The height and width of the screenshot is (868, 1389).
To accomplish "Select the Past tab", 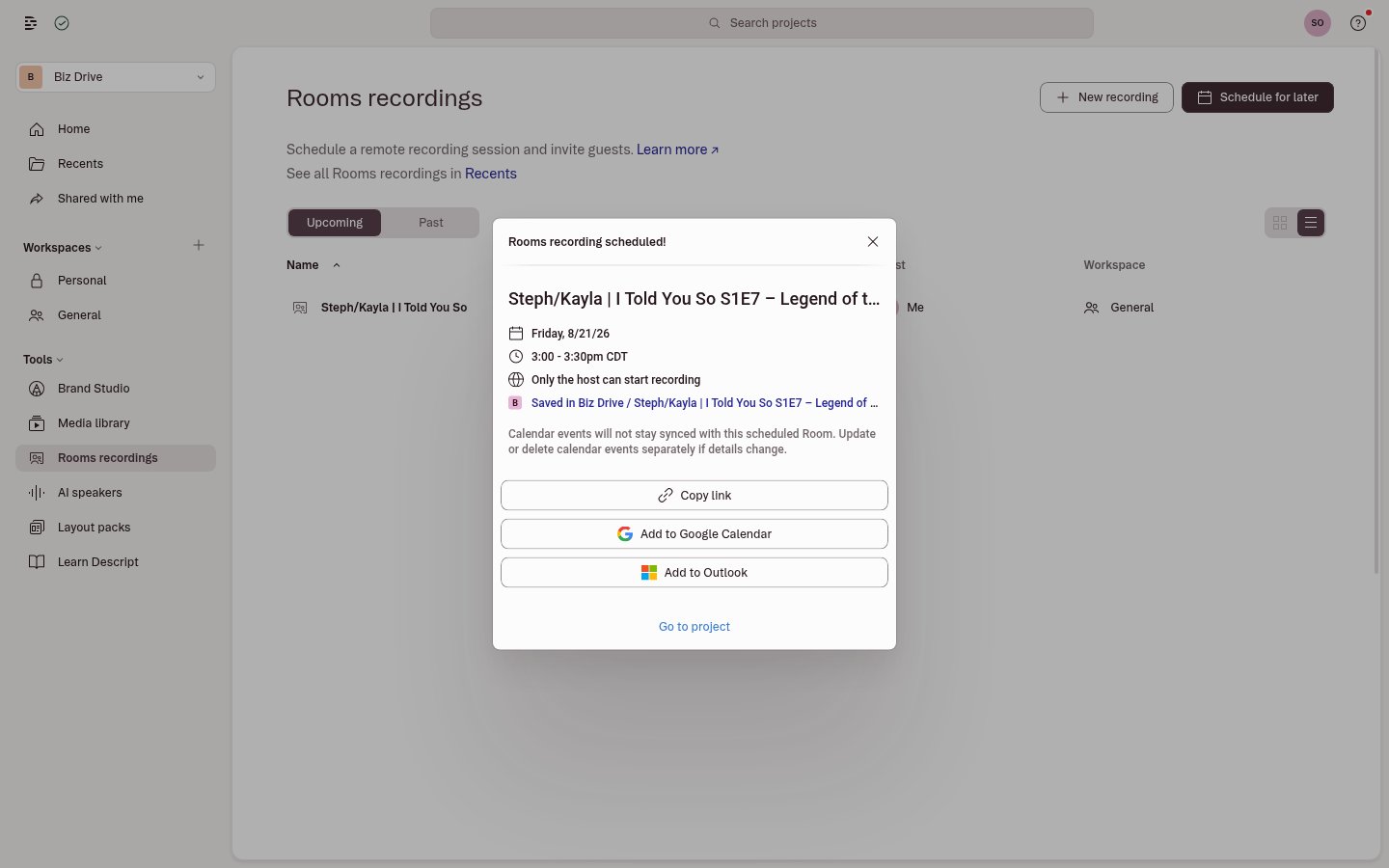I will tap(431, 223).
